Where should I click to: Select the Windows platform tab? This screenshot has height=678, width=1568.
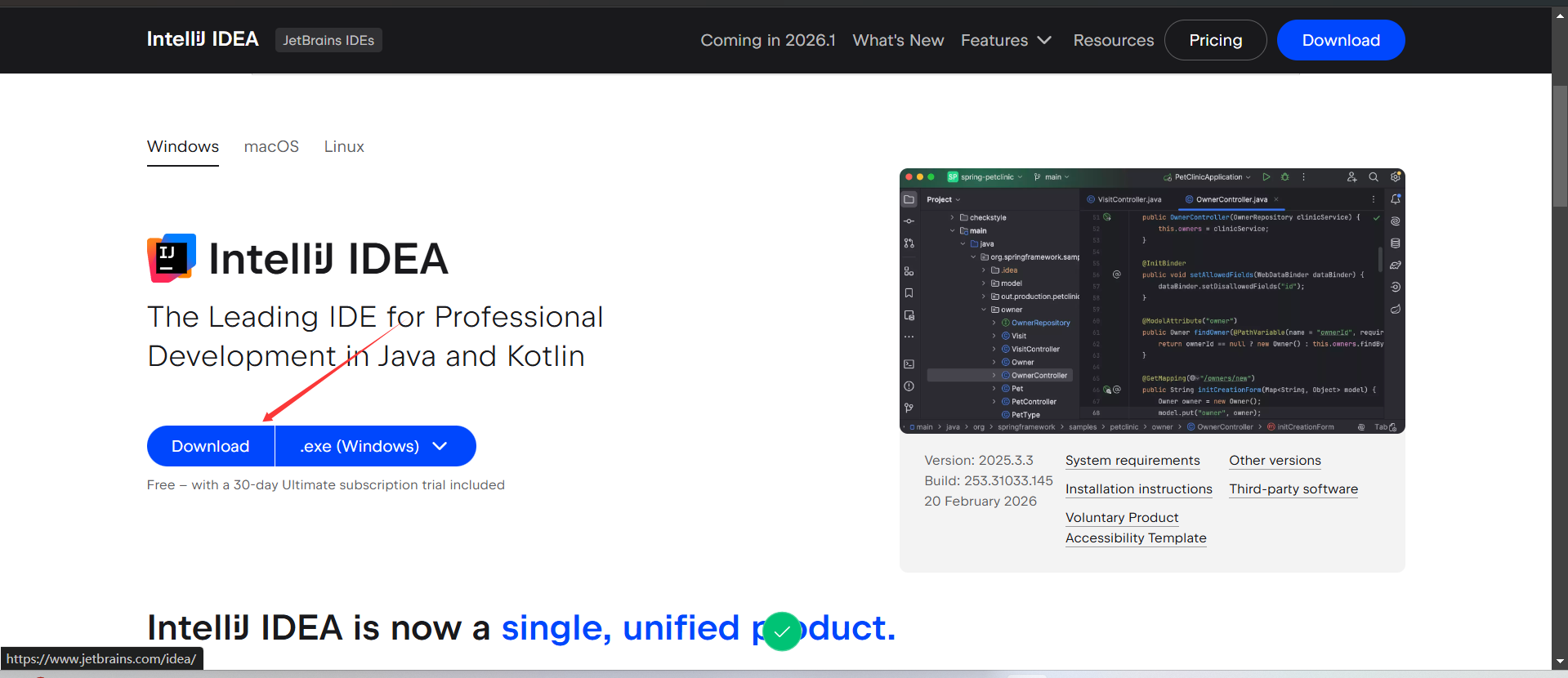point(183,147)
